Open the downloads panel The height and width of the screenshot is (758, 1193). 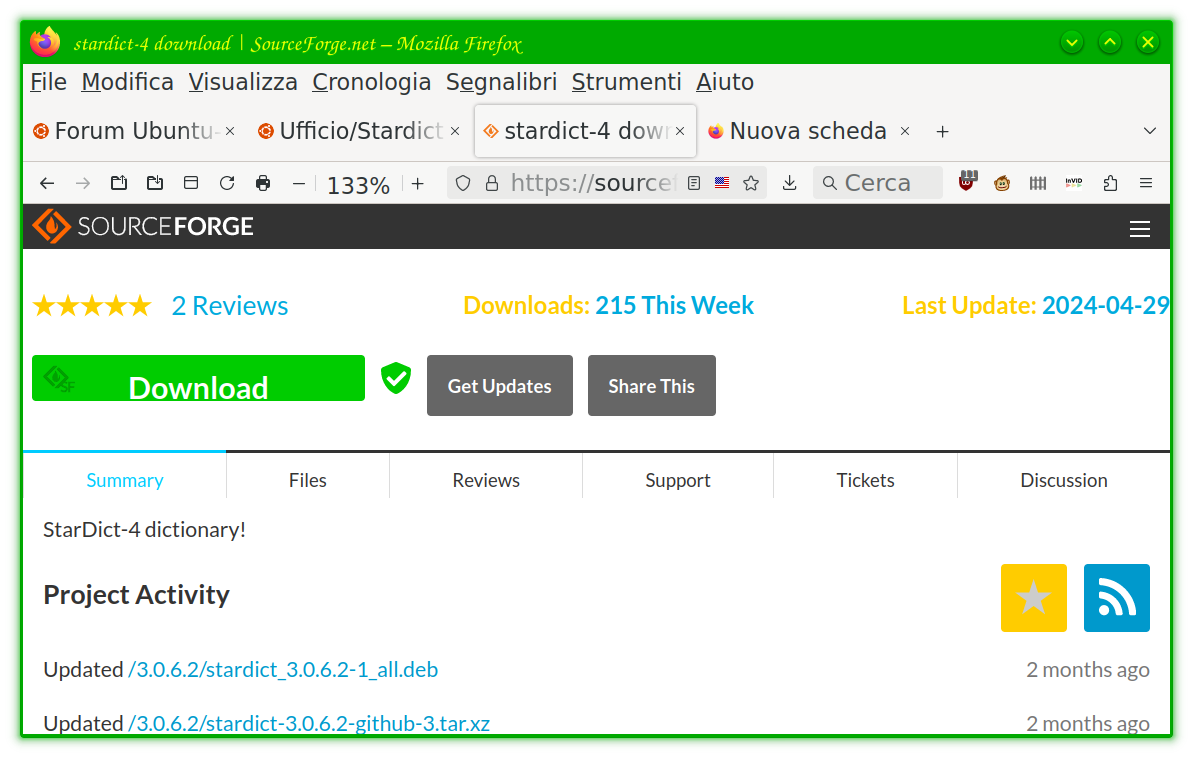(x=790, y=183)
